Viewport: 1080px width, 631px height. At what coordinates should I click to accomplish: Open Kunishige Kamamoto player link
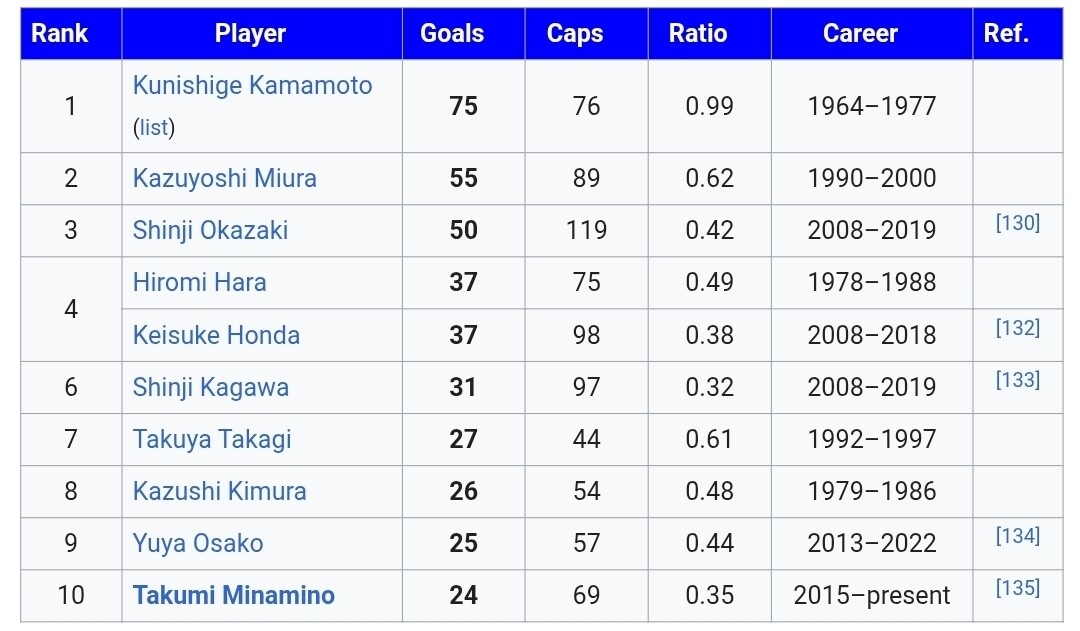click(252, 86)
